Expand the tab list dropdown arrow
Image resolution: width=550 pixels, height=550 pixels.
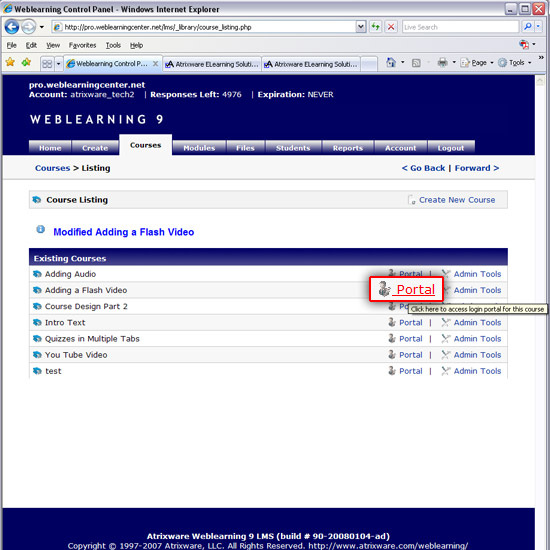[59, 64]
